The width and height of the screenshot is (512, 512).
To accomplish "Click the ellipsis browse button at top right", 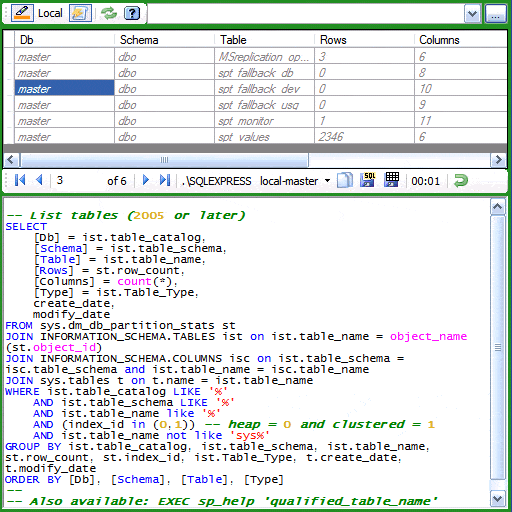I will pyautogui.click(x=495, y=14).
